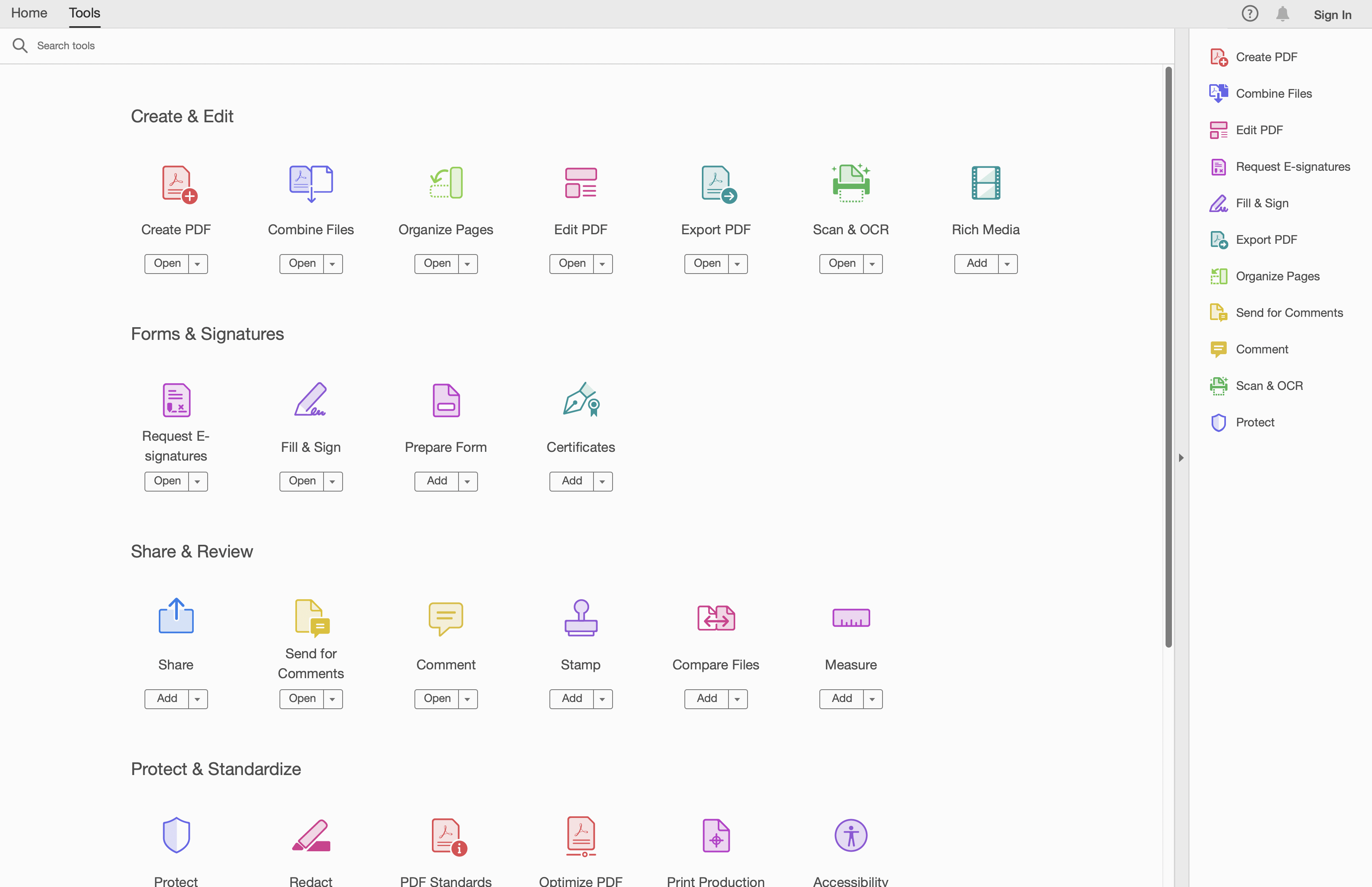Click the Edit PDF tool icon in main grid

(581, 183)
